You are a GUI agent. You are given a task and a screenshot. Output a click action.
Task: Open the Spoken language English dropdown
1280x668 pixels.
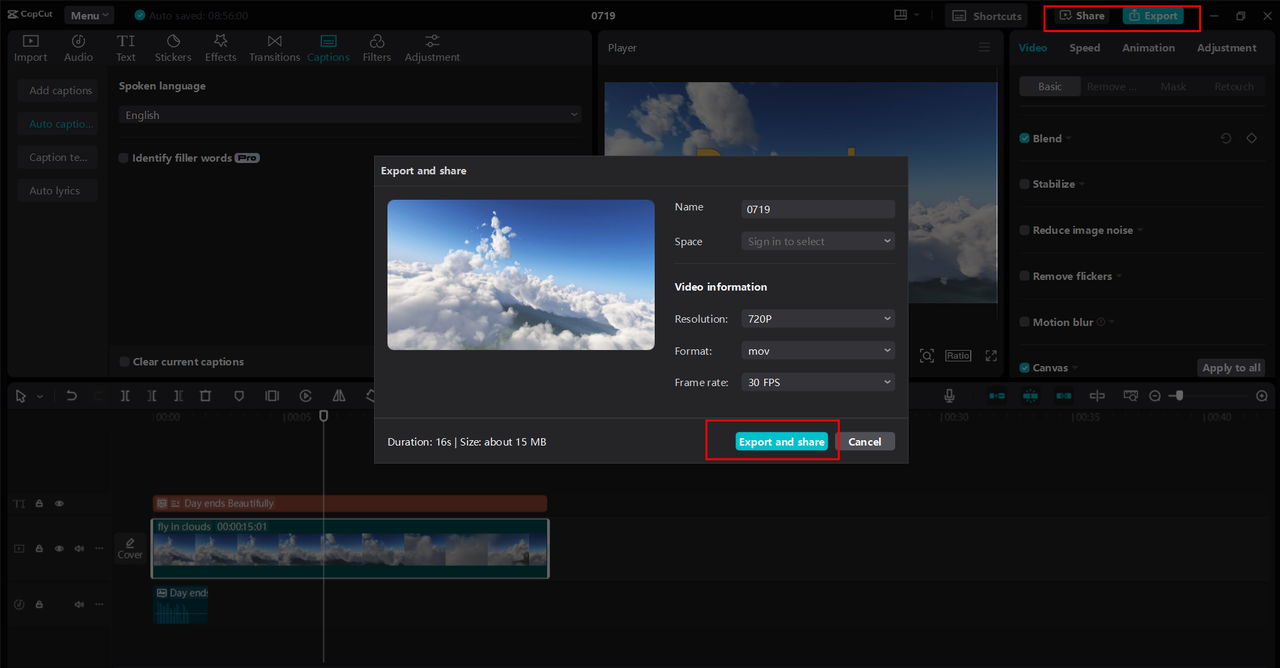(x=350, y=115)
